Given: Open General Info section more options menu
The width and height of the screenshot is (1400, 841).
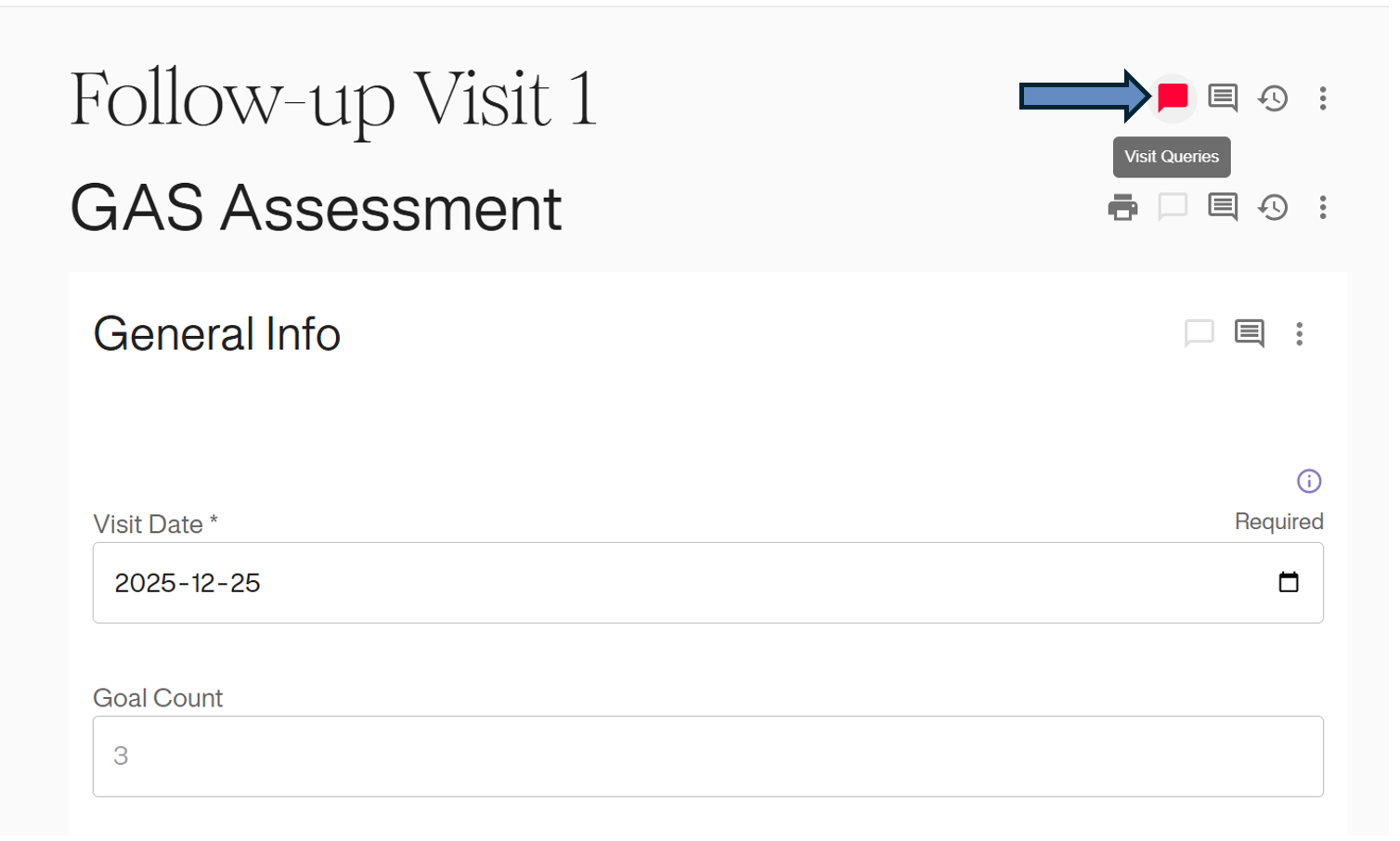Looking at the screenshot, I should 1299,333.
